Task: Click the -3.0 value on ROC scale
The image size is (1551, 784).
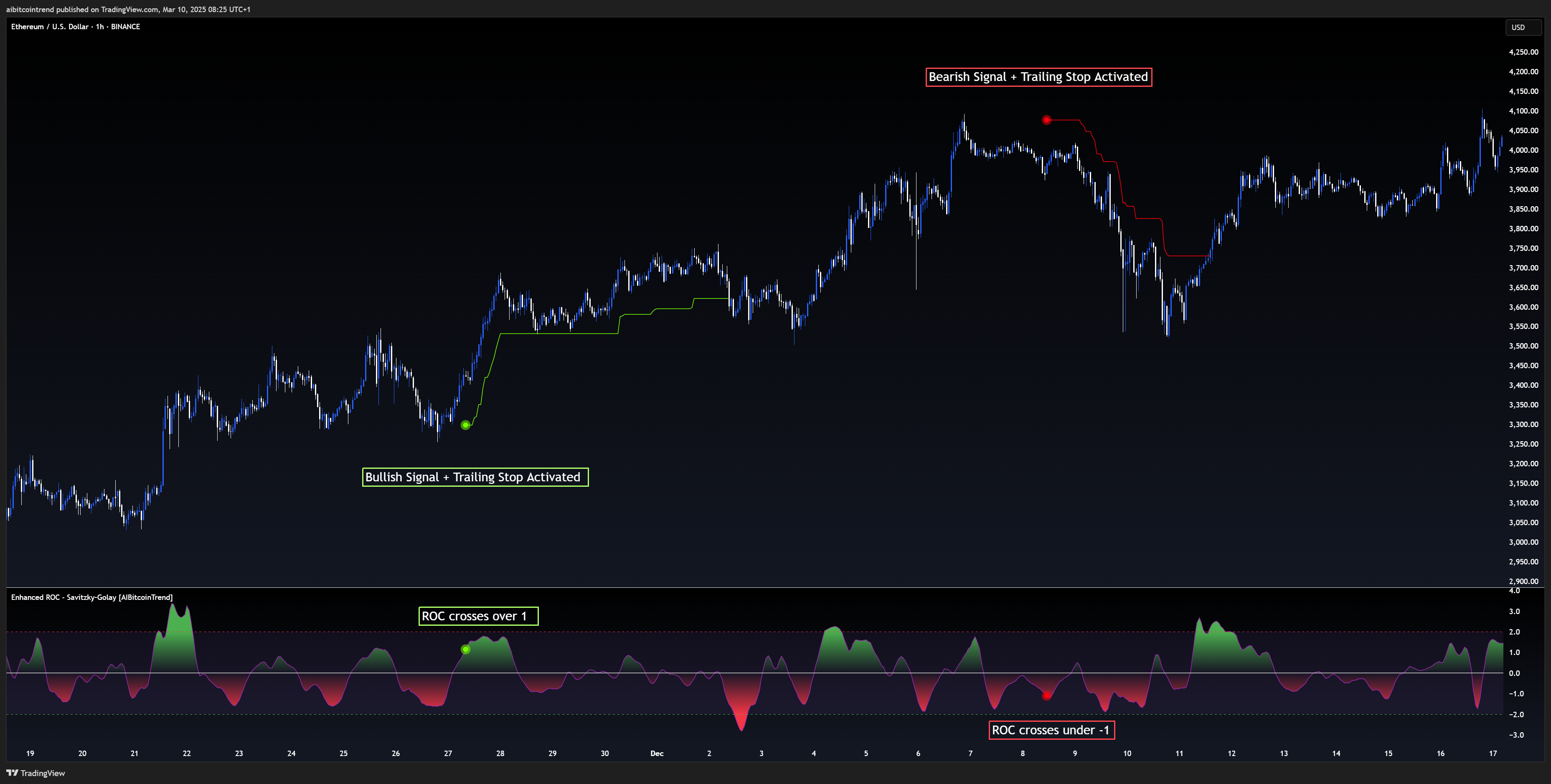Action: pyautogui.click(x=1516, y=735)
